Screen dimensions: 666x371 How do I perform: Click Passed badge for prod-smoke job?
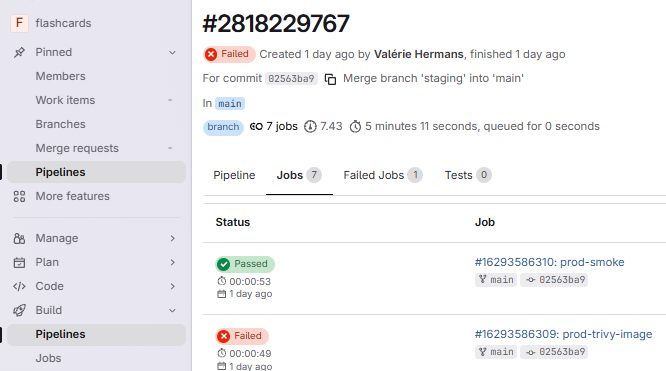pos(245,264)
